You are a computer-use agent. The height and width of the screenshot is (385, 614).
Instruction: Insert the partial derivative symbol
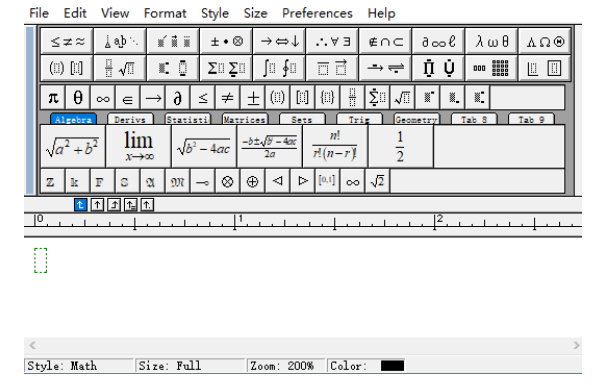click(178, 98)
